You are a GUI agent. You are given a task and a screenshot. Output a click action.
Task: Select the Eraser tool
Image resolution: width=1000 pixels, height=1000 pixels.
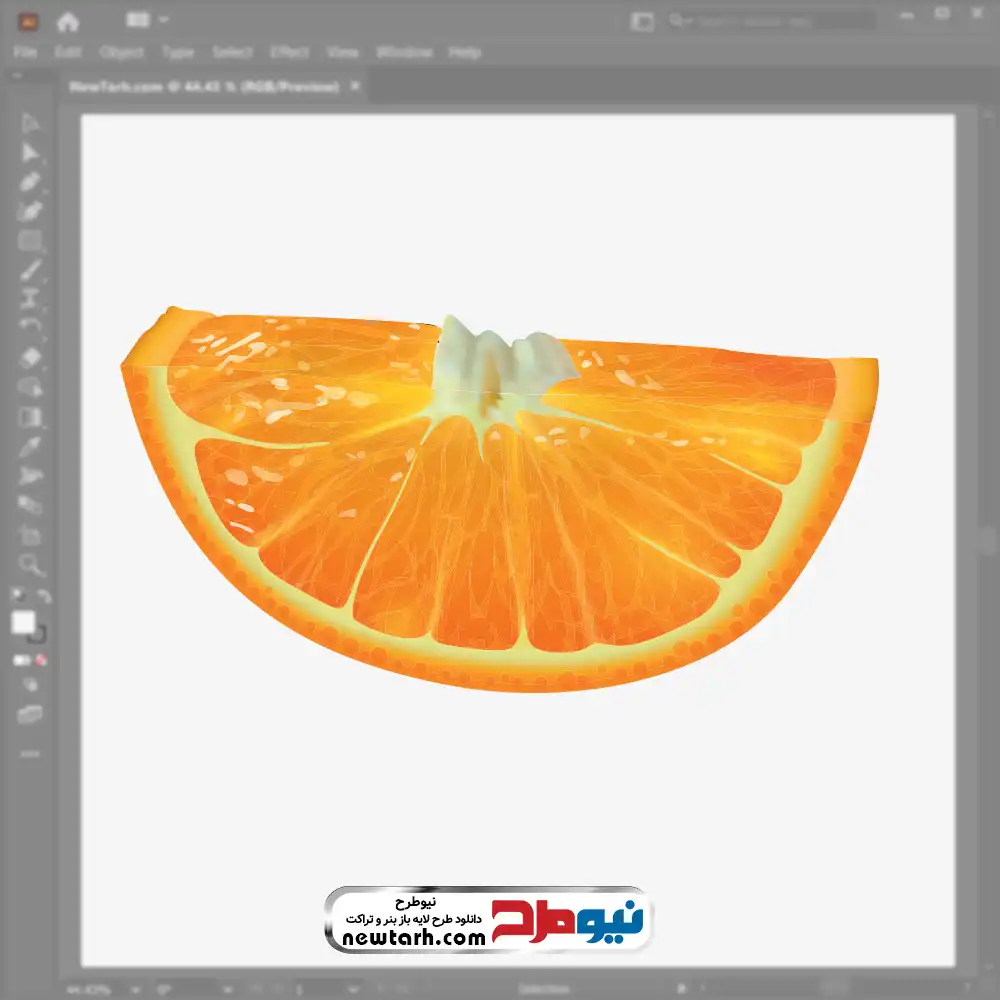tap(30, 357)
